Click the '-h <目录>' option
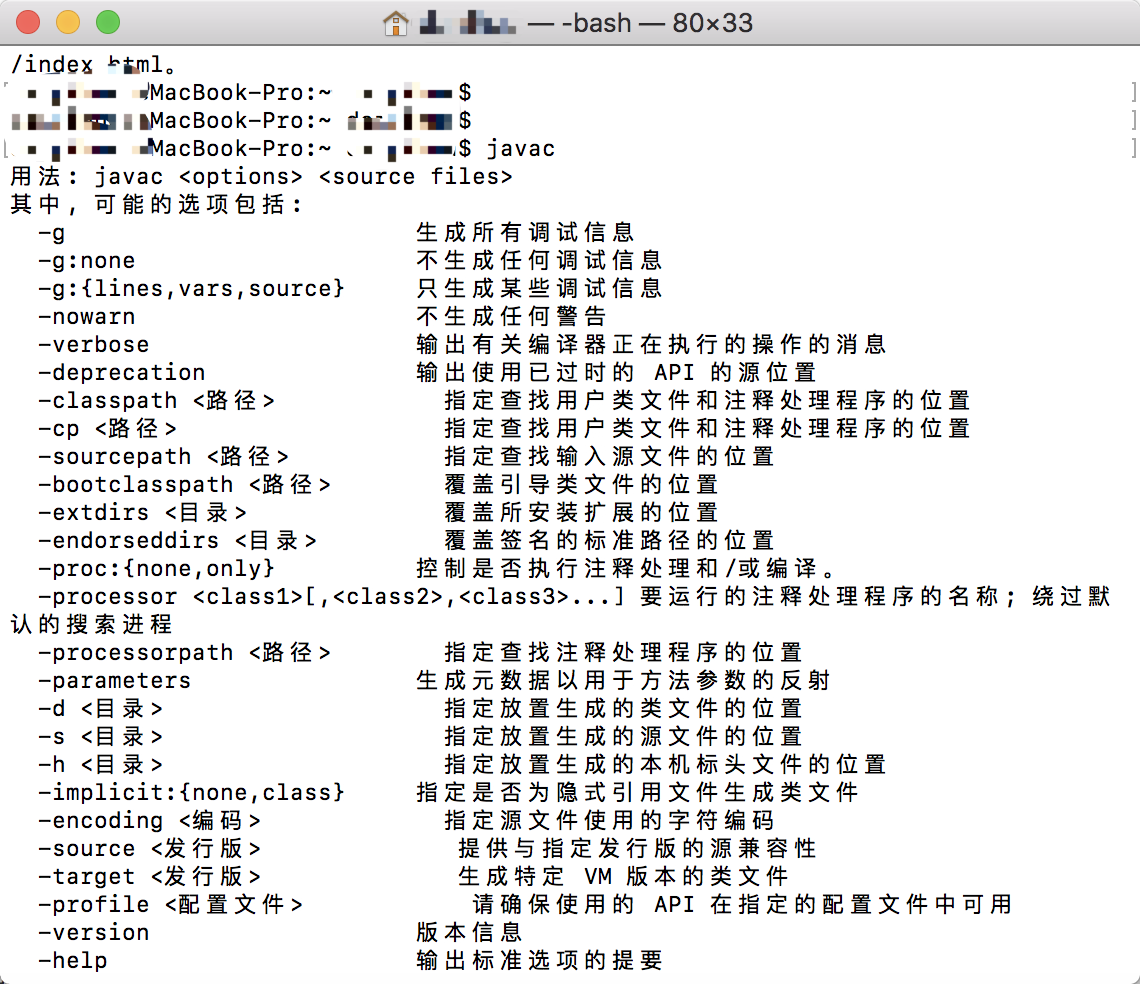The image size is (1140, 984). (x=100, y=764)
